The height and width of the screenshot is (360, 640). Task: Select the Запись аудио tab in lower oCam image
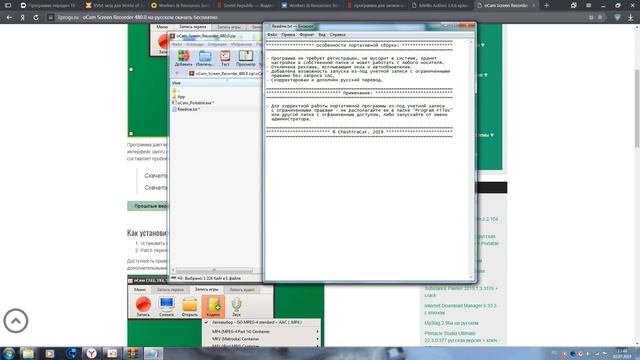242,289
